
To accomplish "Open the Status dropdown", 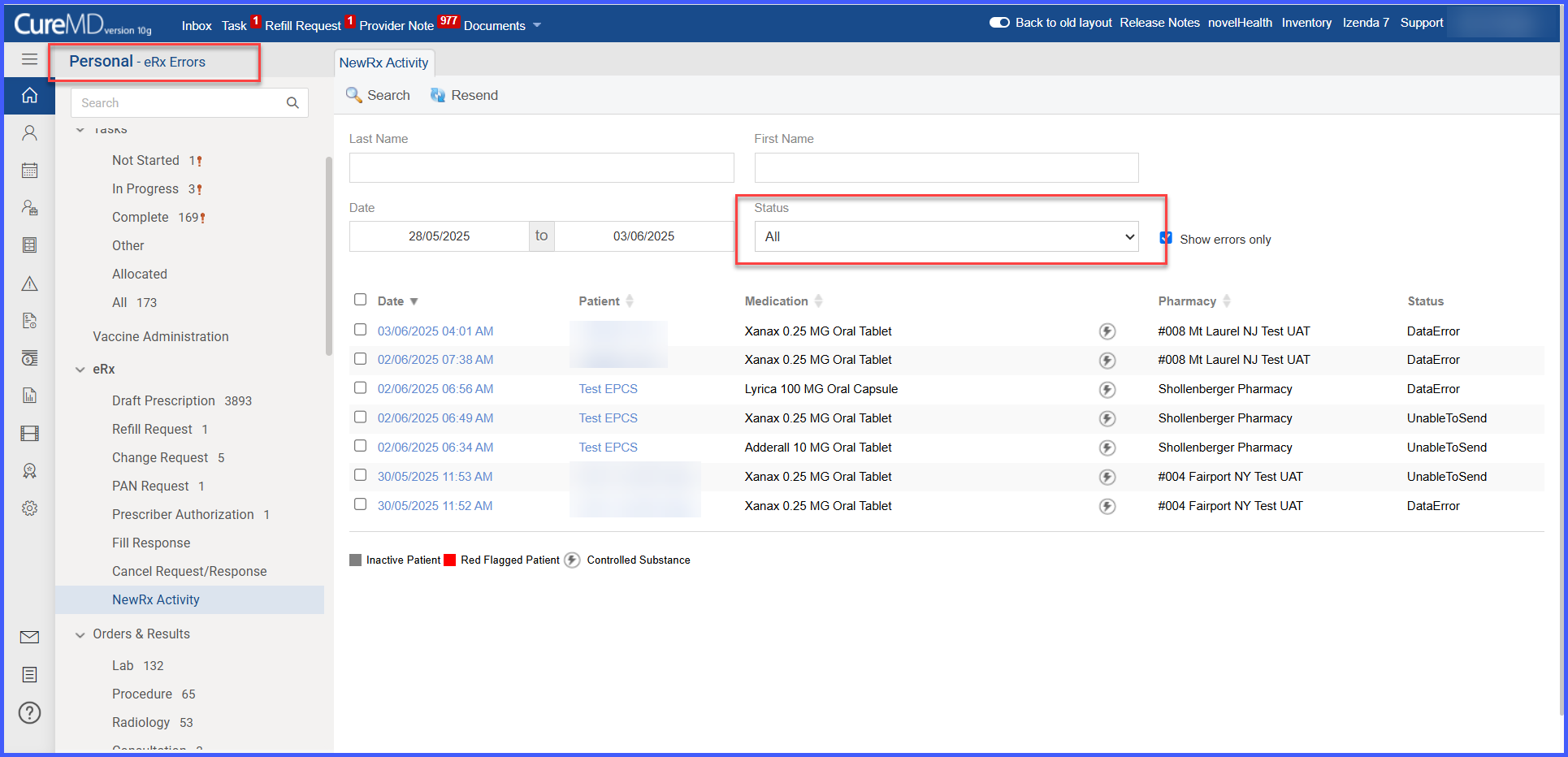I will coord(946,236).
